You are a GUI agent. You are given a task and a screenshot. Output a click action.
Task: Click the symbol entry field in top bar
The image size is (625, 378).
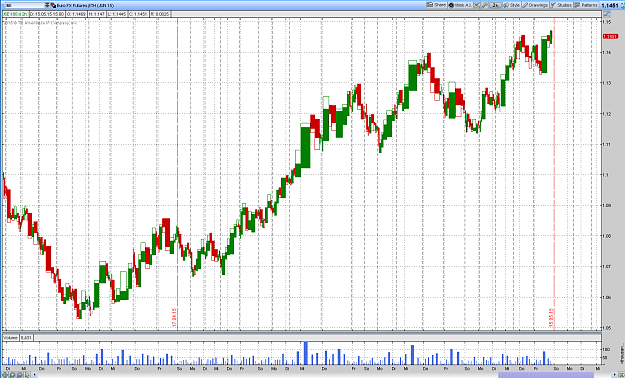25,6
